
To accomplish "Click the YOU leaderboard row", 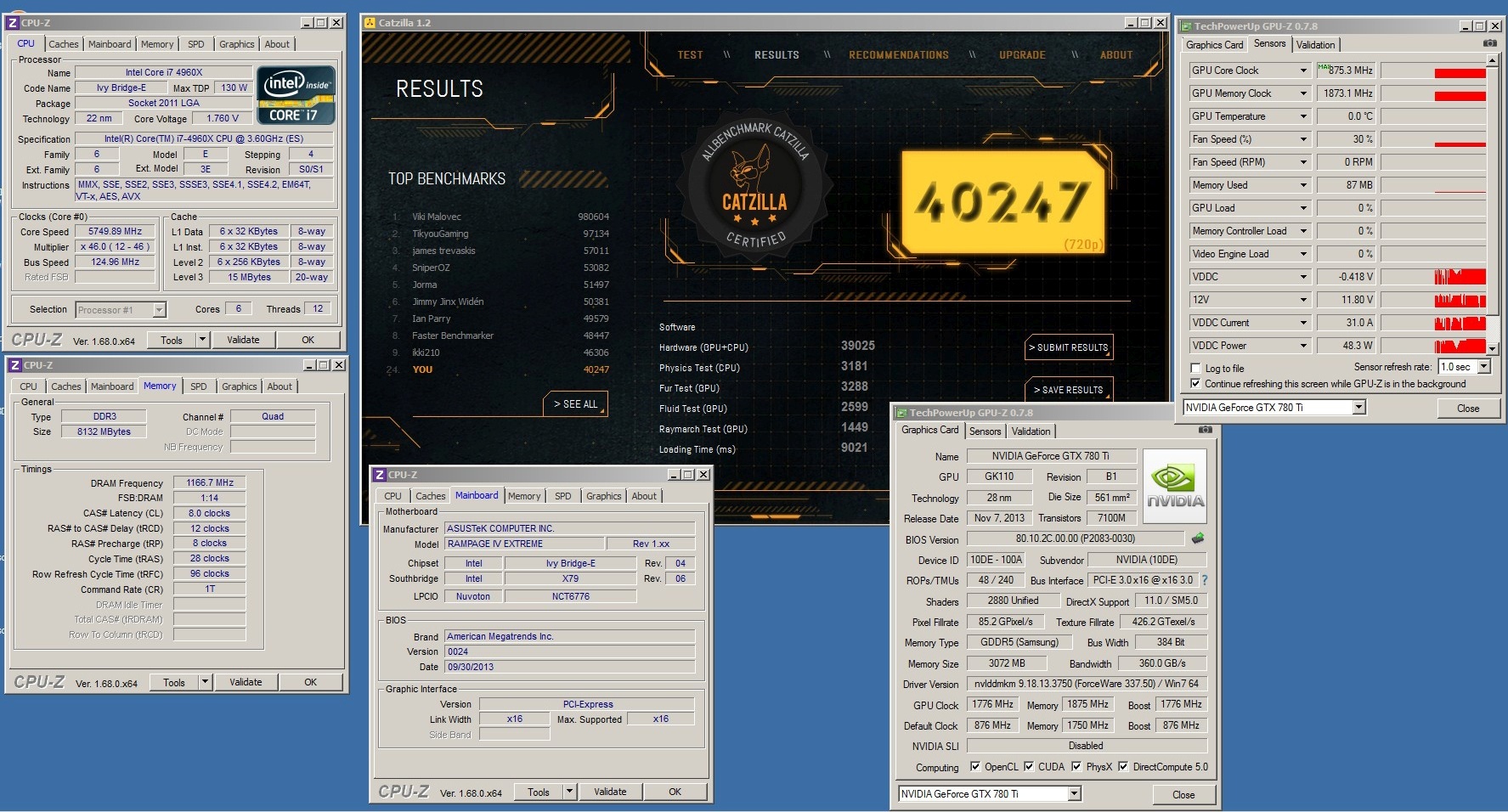I will (x=500, y=369).
